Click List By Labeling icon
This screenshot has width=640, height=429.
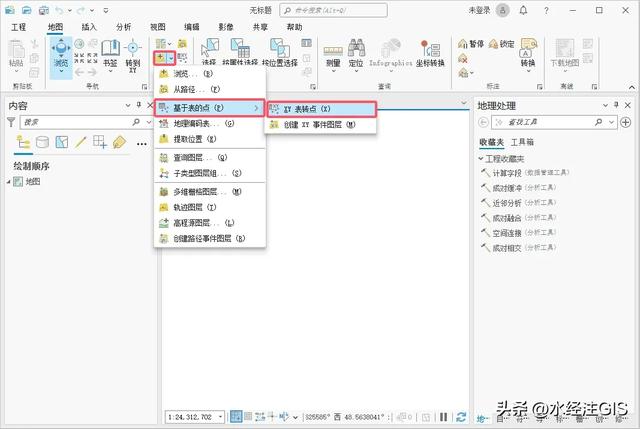[119, 142]
